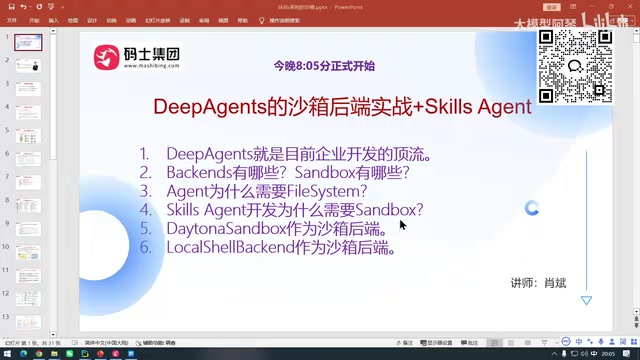Screen dimensions: 640x360
Task: Click line 'Agent为什么需要FileSystem?'
Action: (x=267, y=191)
